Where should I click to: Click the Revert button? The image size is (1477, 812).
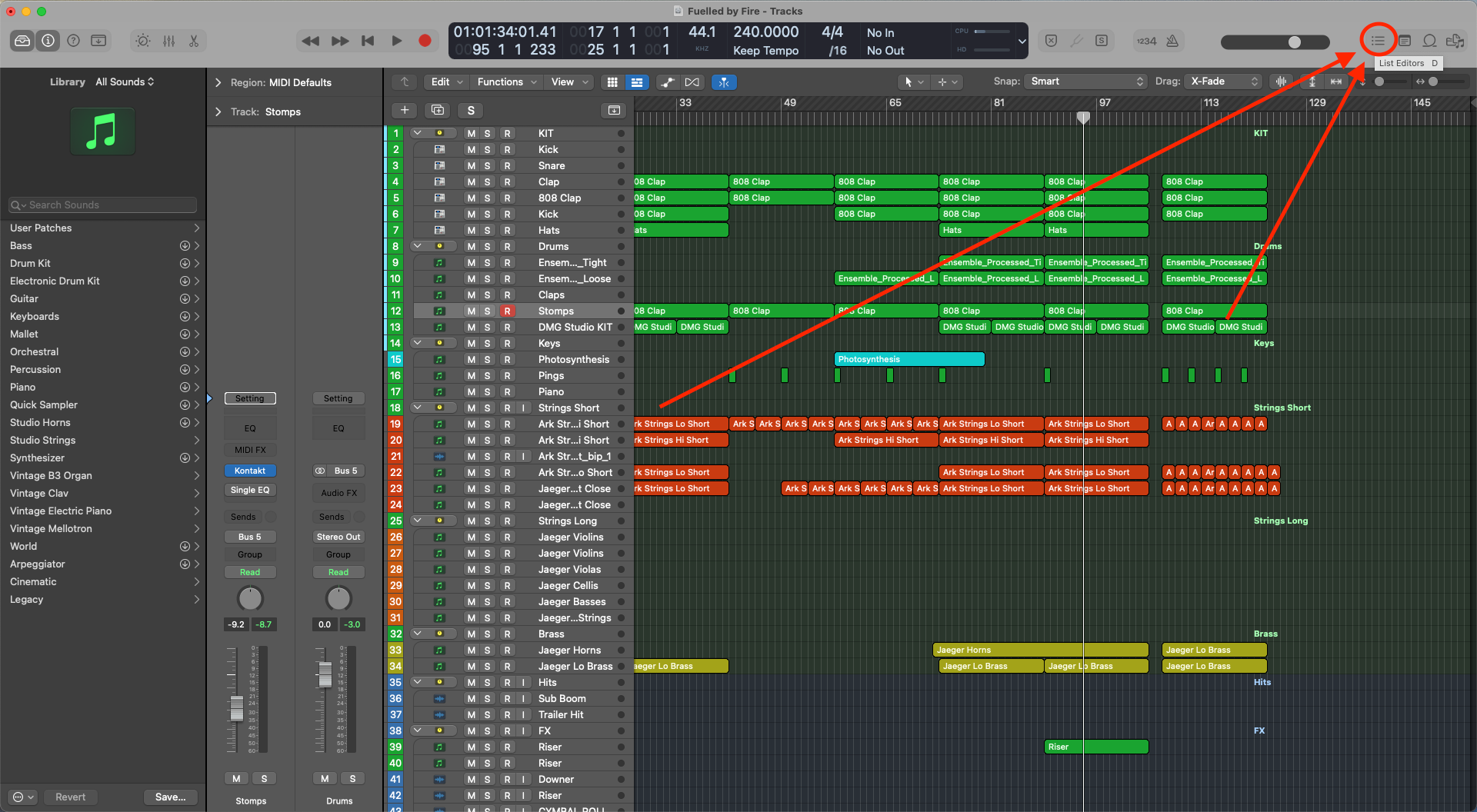coord(71,797)
